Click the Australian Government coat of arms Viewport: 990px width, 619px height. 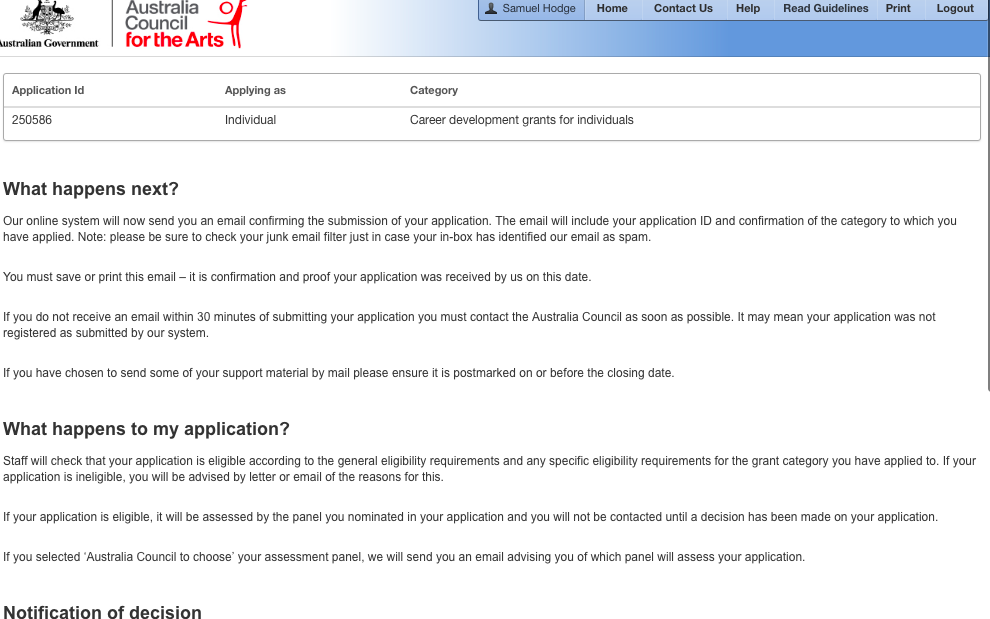[47, 18]
